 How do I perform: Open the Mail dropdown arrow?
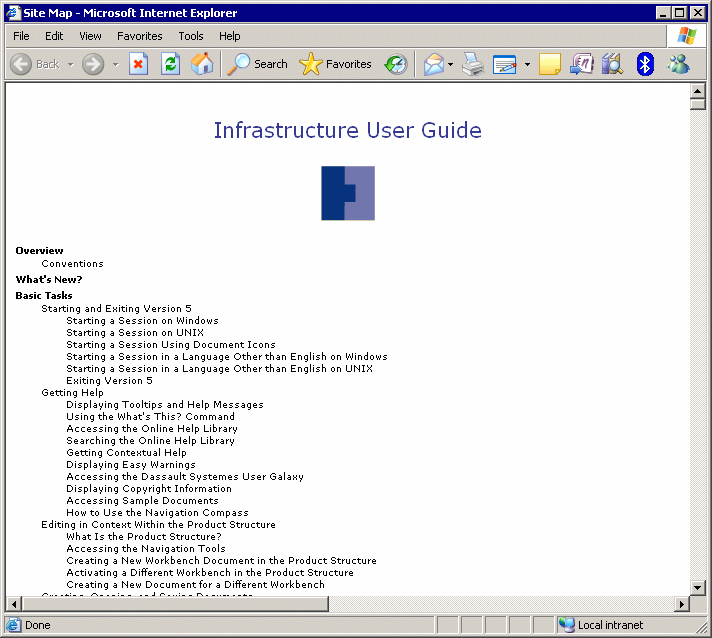coord(451,64)
